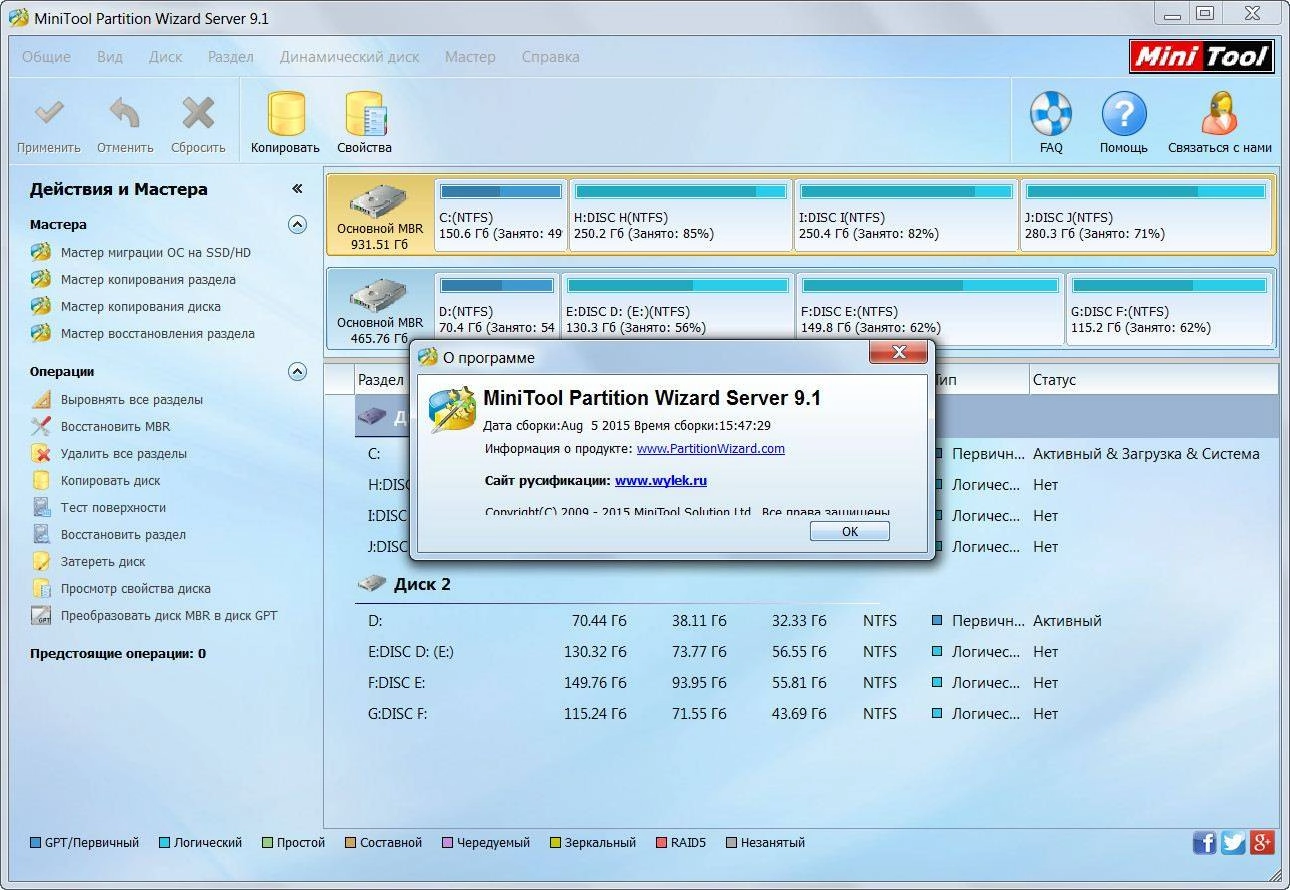Click the icon beside Мастер миграции ОС на SSD/HD
This screenshot has height=890, width=1290.
click(x=41, y=252)
